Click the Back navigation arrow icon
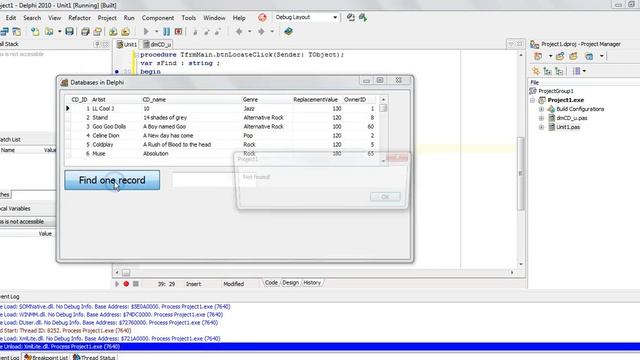Image resolution: width=640 pixels, height=360 pixels. 239,31
